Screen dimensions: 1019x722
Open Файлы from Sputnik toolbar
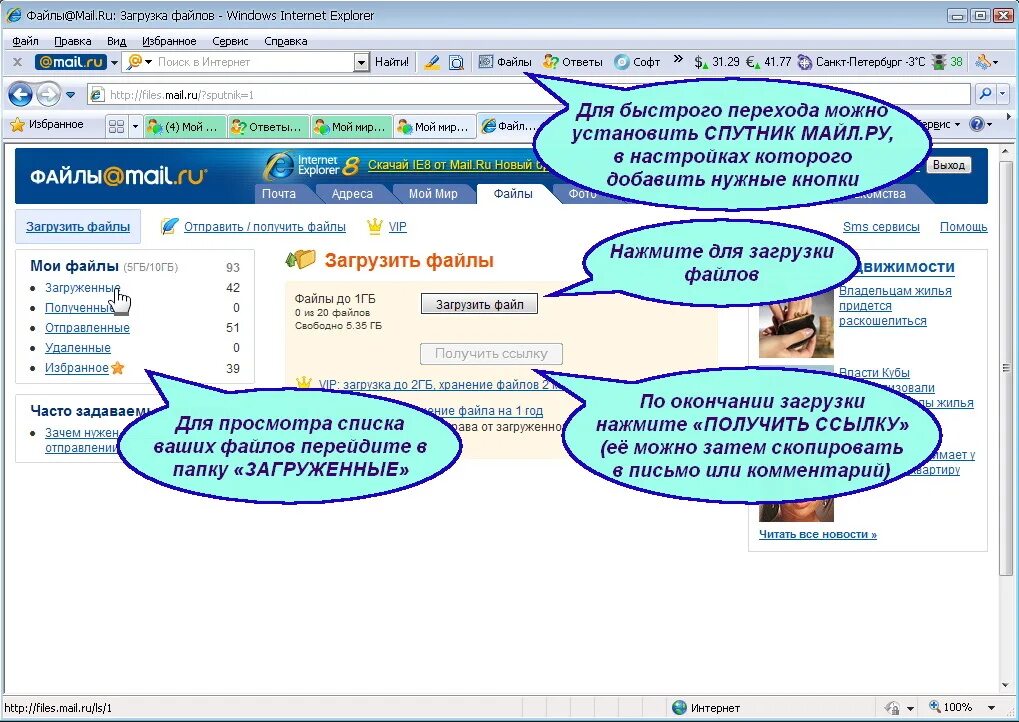tap(505, 62)
